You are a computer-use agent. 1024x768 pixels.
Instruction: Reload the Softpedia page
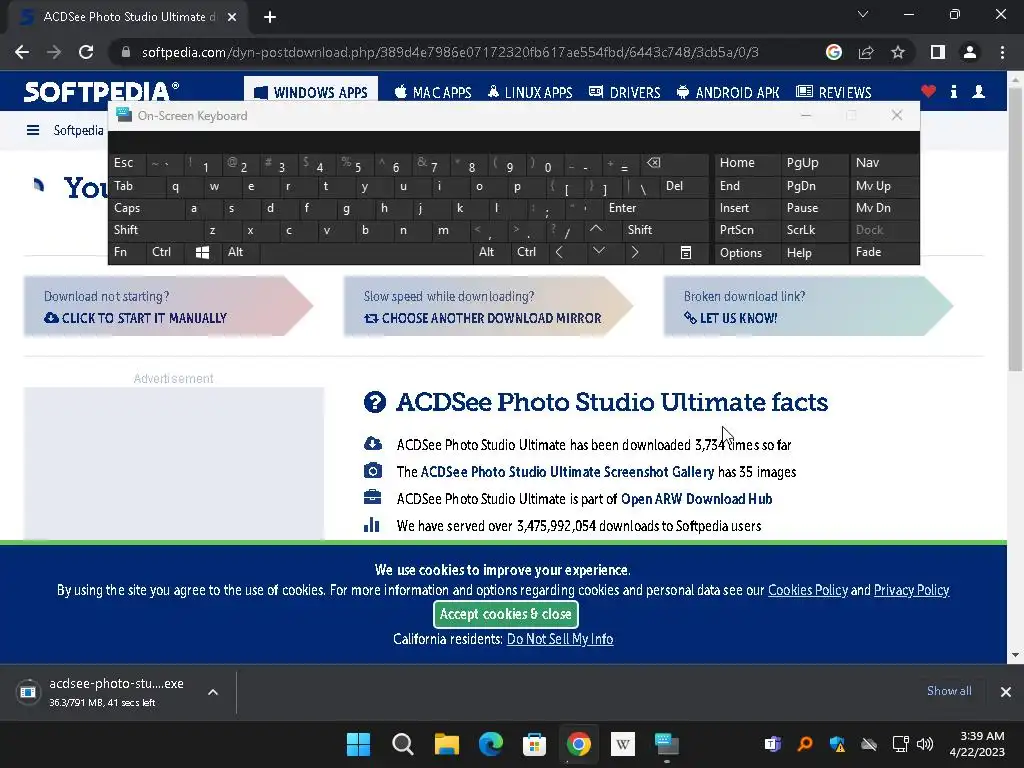pos(86,52)
